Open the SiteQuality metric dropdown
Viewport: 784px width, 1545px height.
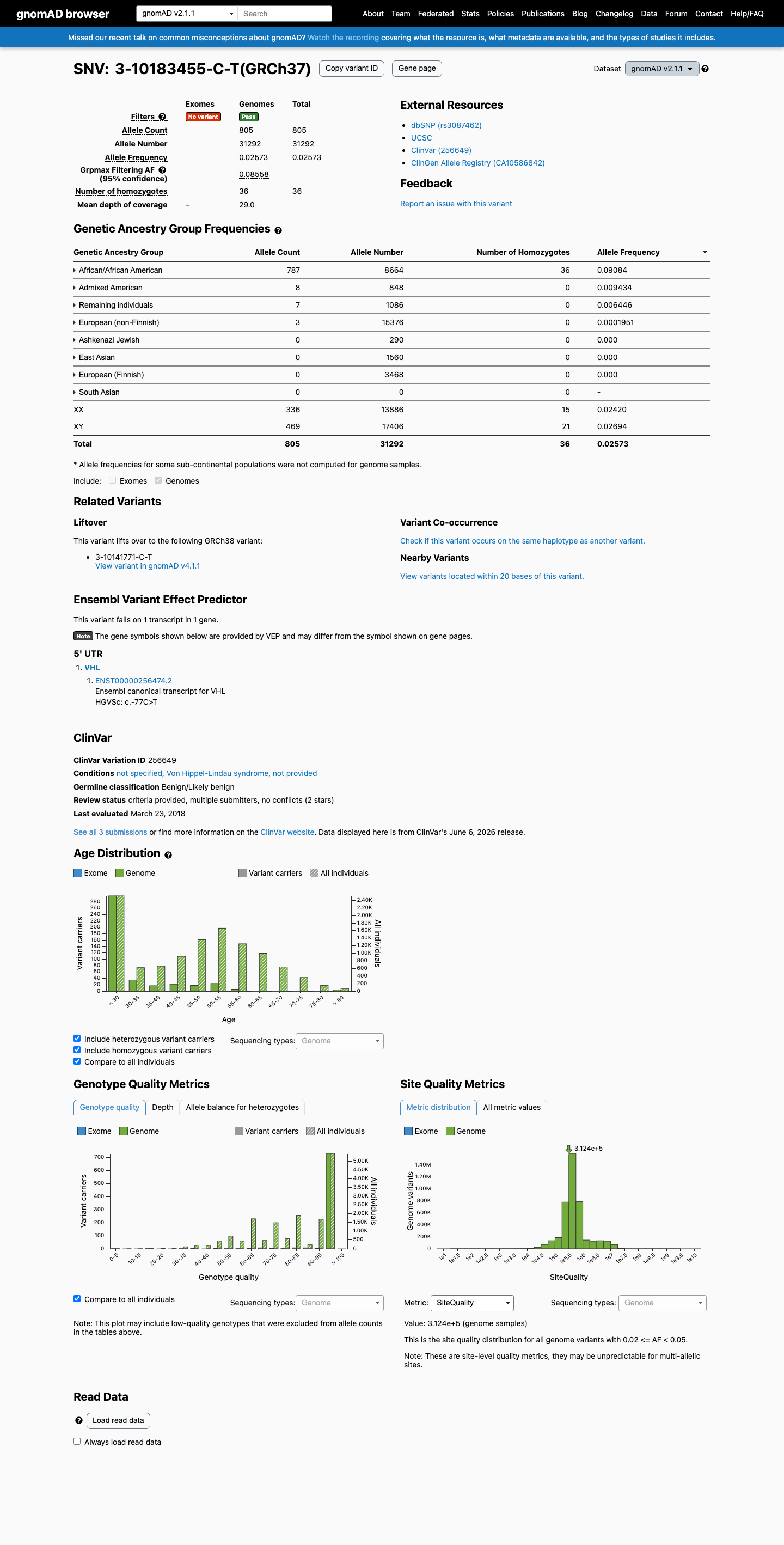point(473,1303)
